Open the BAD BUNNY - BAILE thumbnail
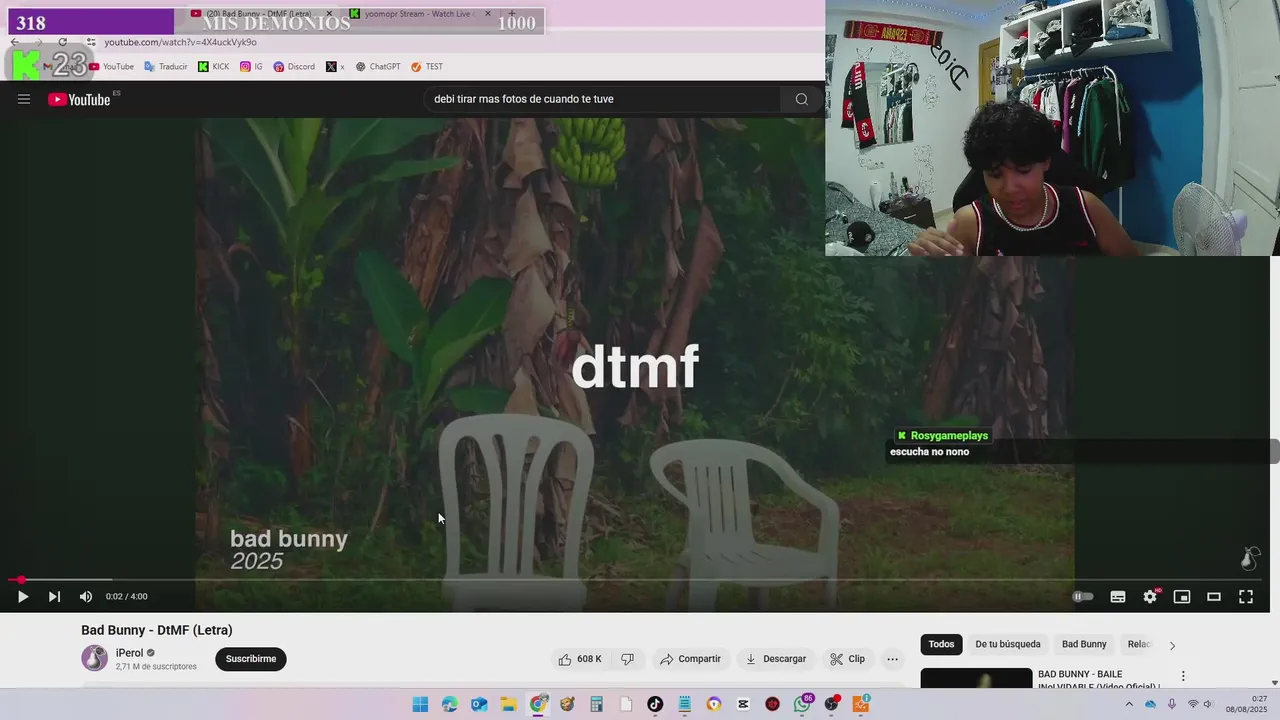Viewport: 1280px width, 720px height. click(x=976, y=678)
